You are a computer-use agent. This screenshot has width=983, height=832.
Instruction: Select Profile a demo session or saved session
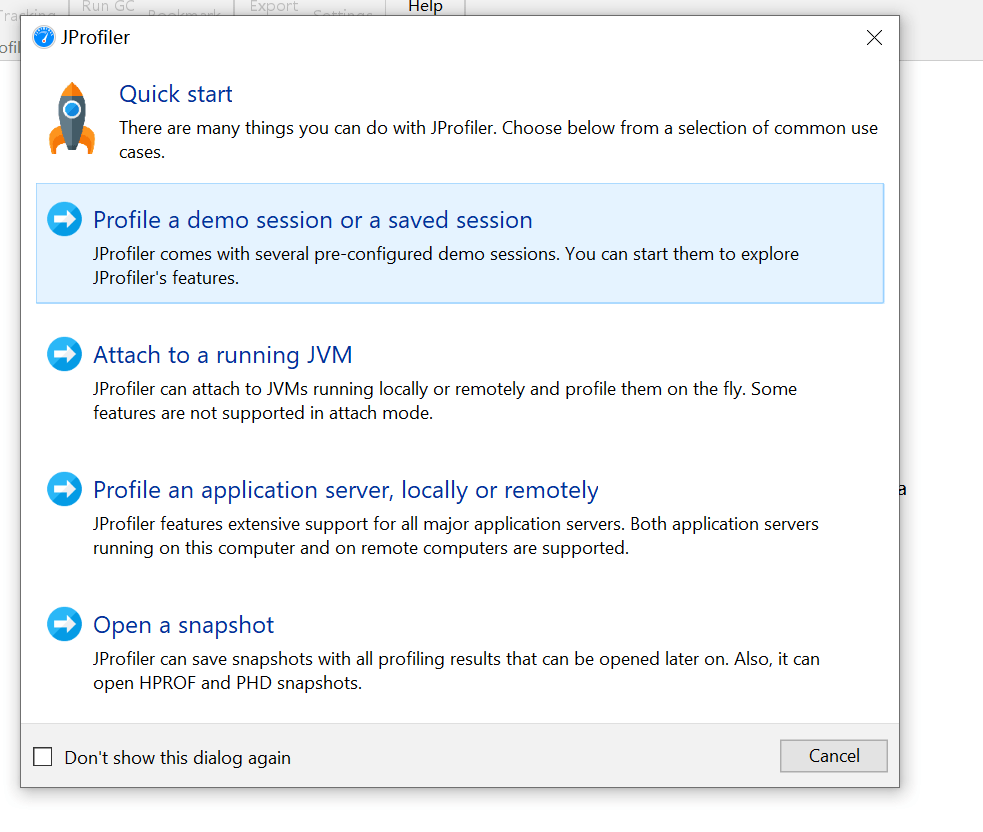click(312, 220)
